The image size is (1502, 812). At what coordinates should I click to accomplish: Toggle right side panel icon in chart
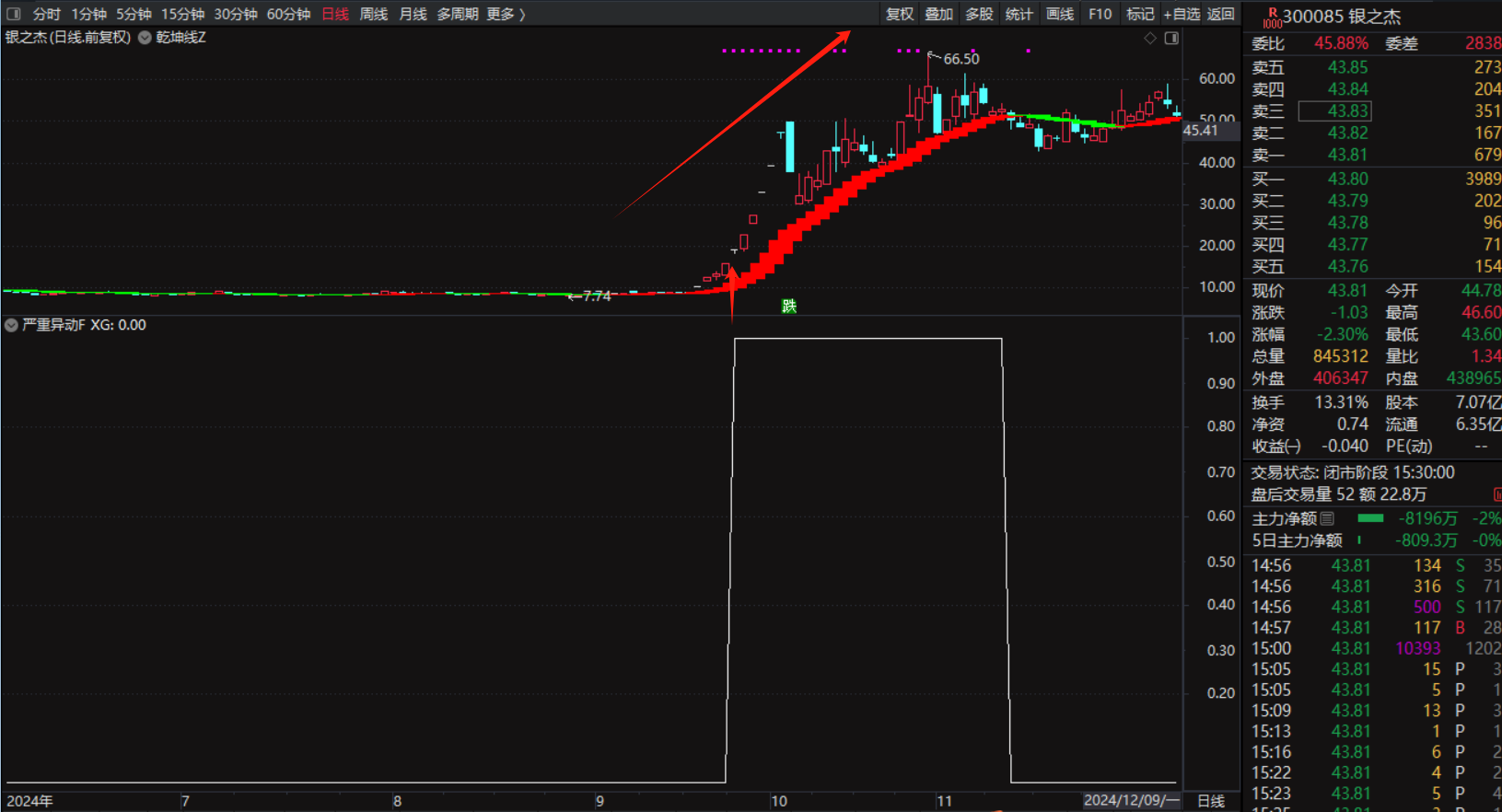(1171, 39)
